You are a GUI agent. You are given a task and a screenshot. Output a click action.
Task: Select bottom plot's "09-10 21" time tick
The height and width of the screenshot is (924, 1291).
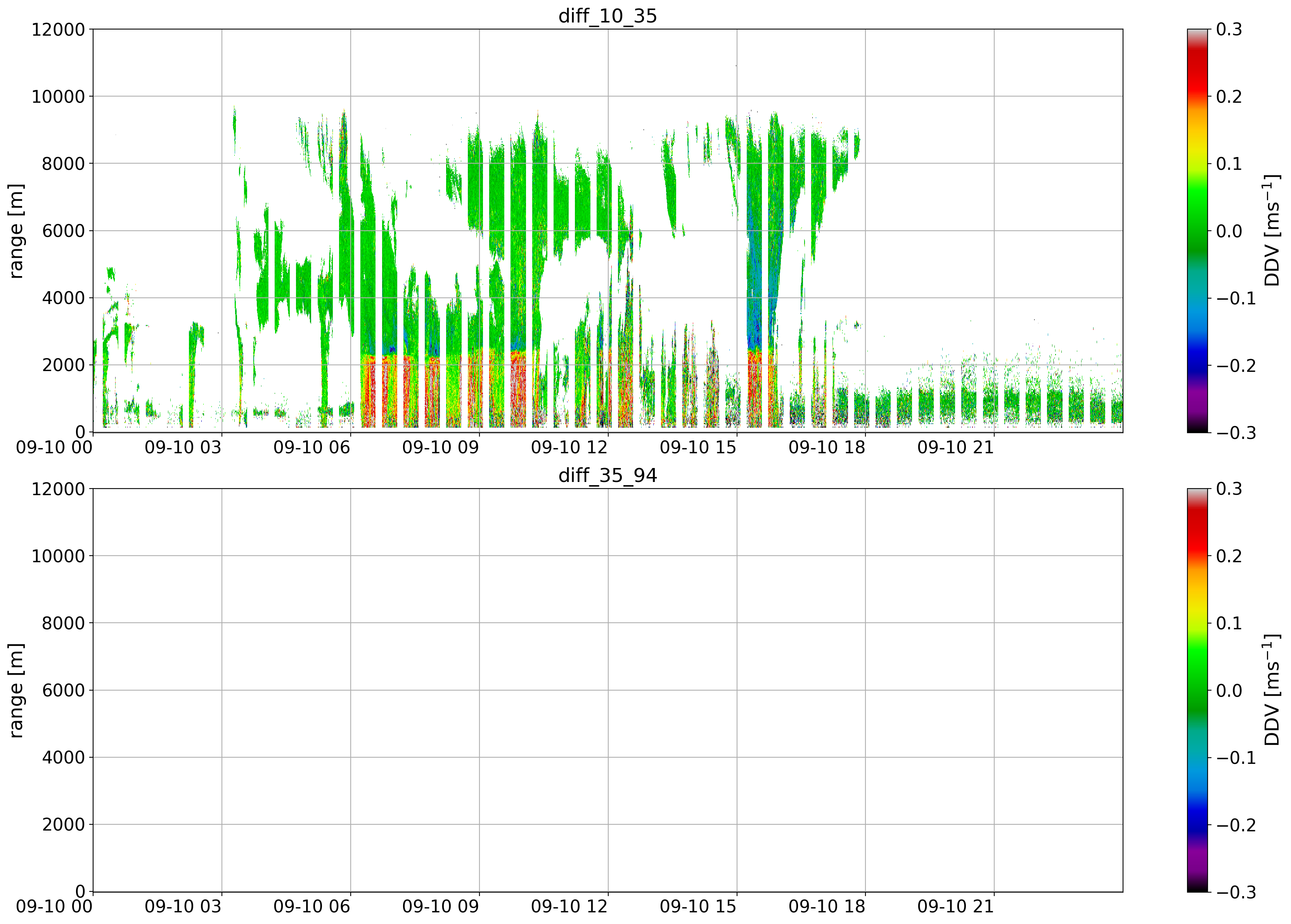click(x=956, y=907)
